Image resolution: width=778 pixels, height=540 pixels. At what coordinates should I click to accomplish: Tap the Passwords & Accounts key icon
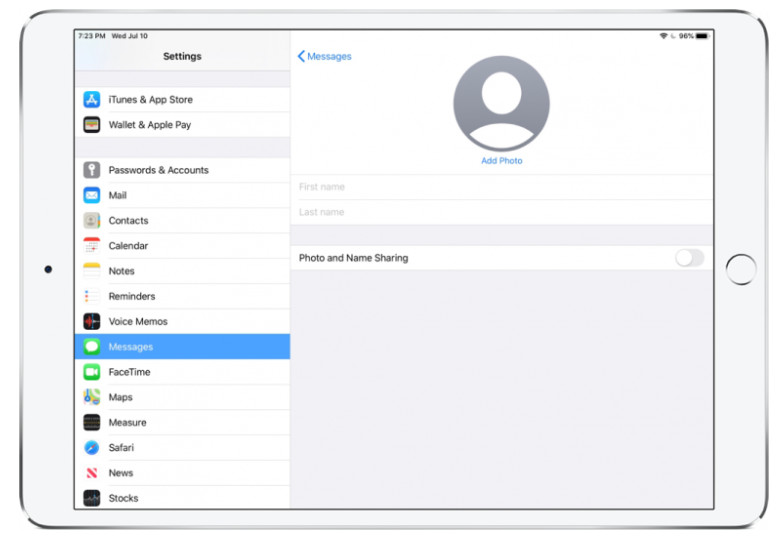92,170
